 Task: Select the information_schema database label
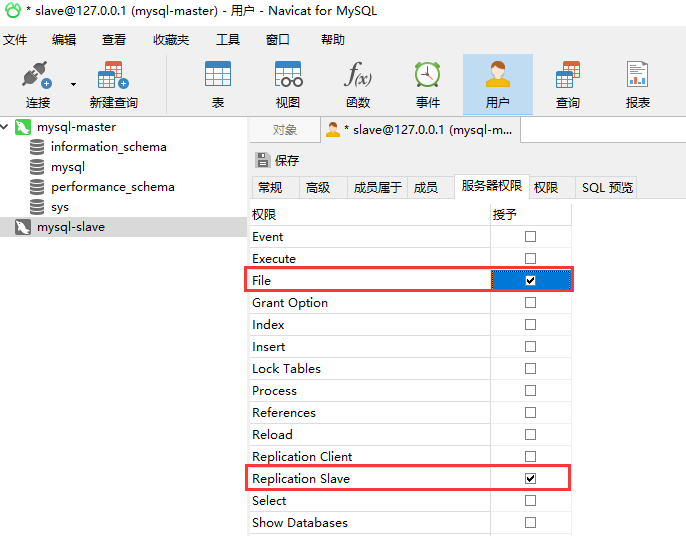coord(108,147)
